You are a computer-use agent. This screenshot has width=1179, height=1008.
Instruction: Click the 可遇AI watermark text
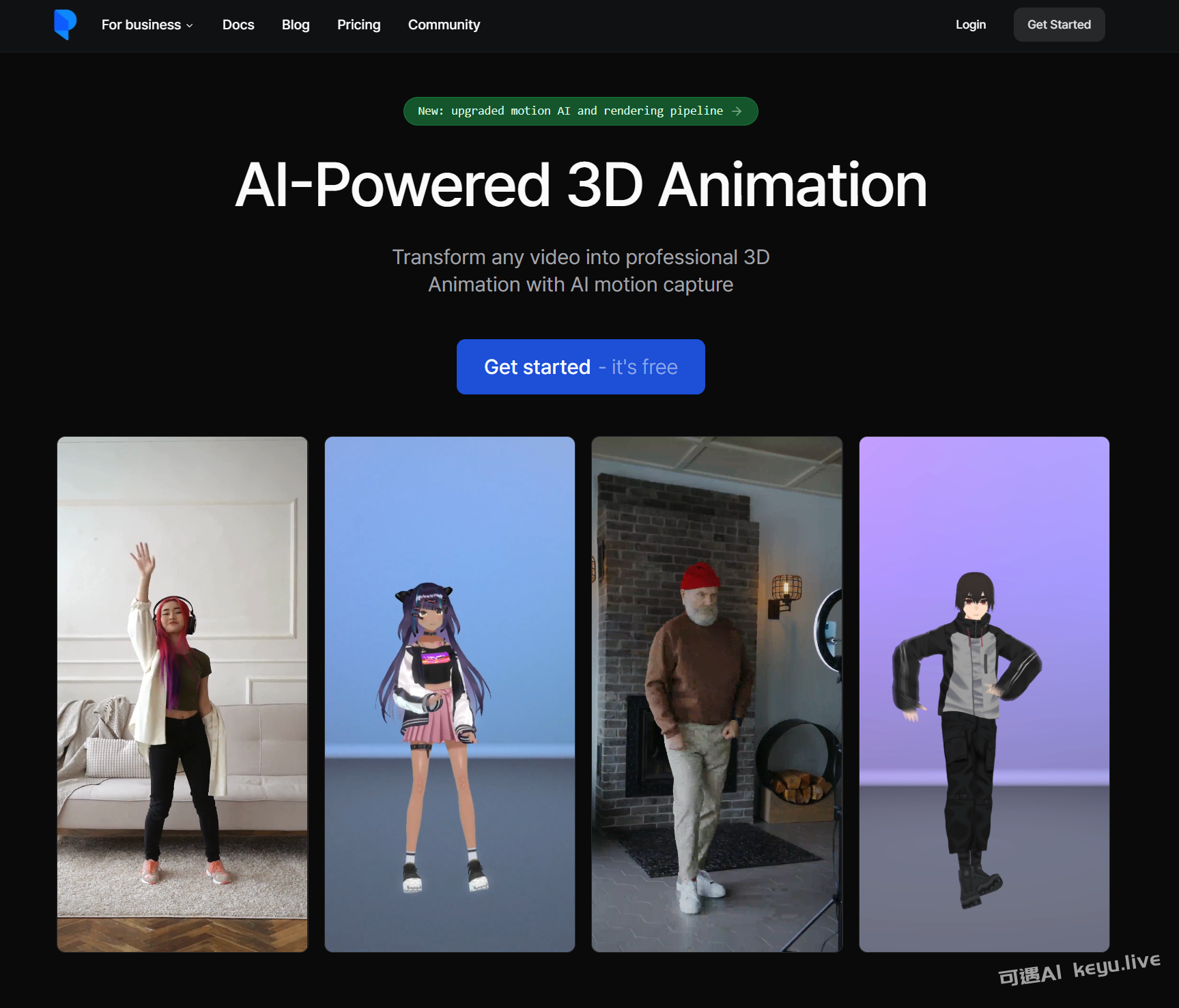pos(1029,975)
